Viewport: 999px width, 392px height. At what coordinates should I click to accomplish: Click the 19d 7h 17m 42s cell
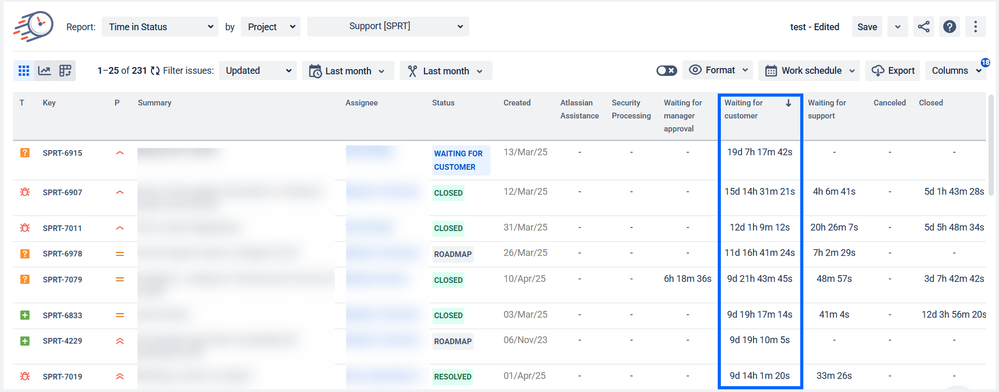759,153
